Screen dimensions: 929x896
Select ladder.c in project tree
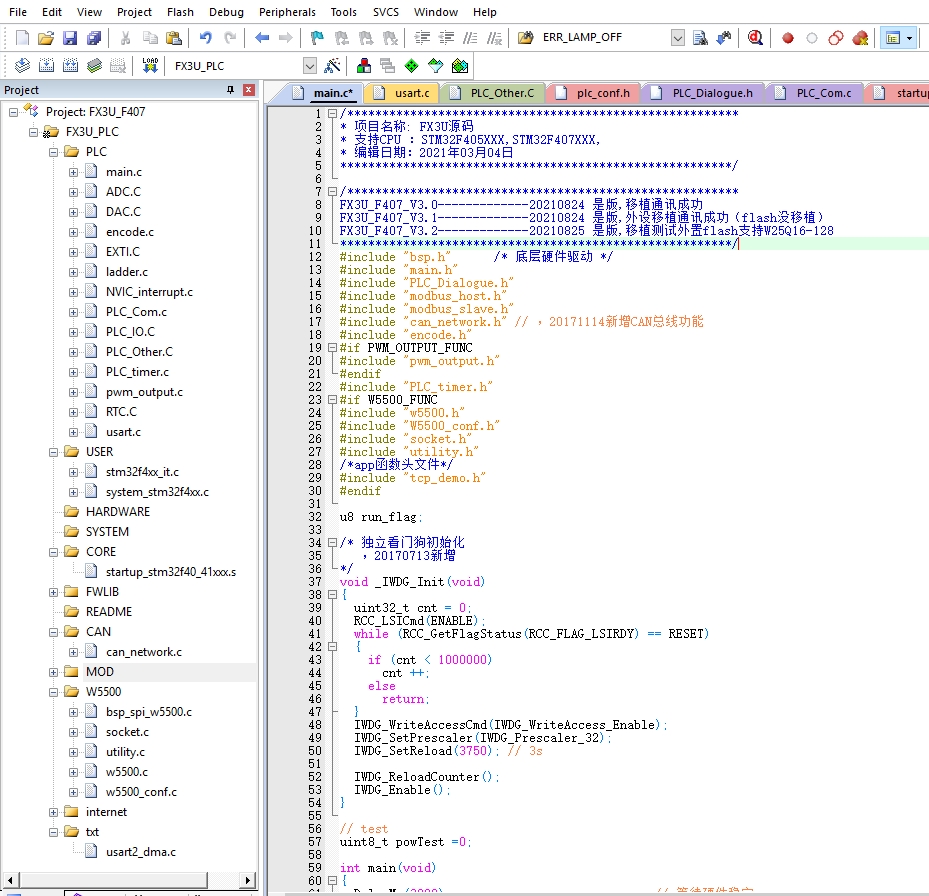coord(127,272)
